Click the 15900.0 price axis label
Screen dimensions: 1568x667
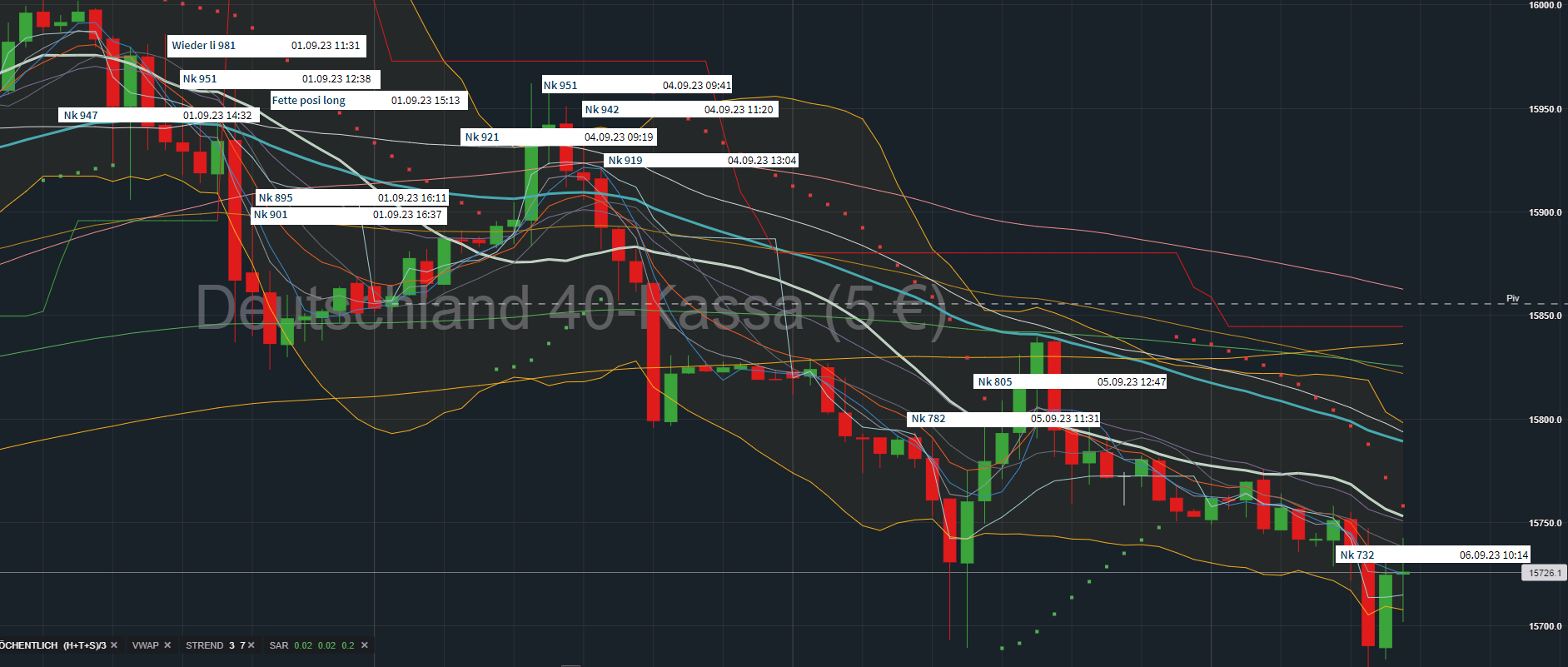[1546, 212]
